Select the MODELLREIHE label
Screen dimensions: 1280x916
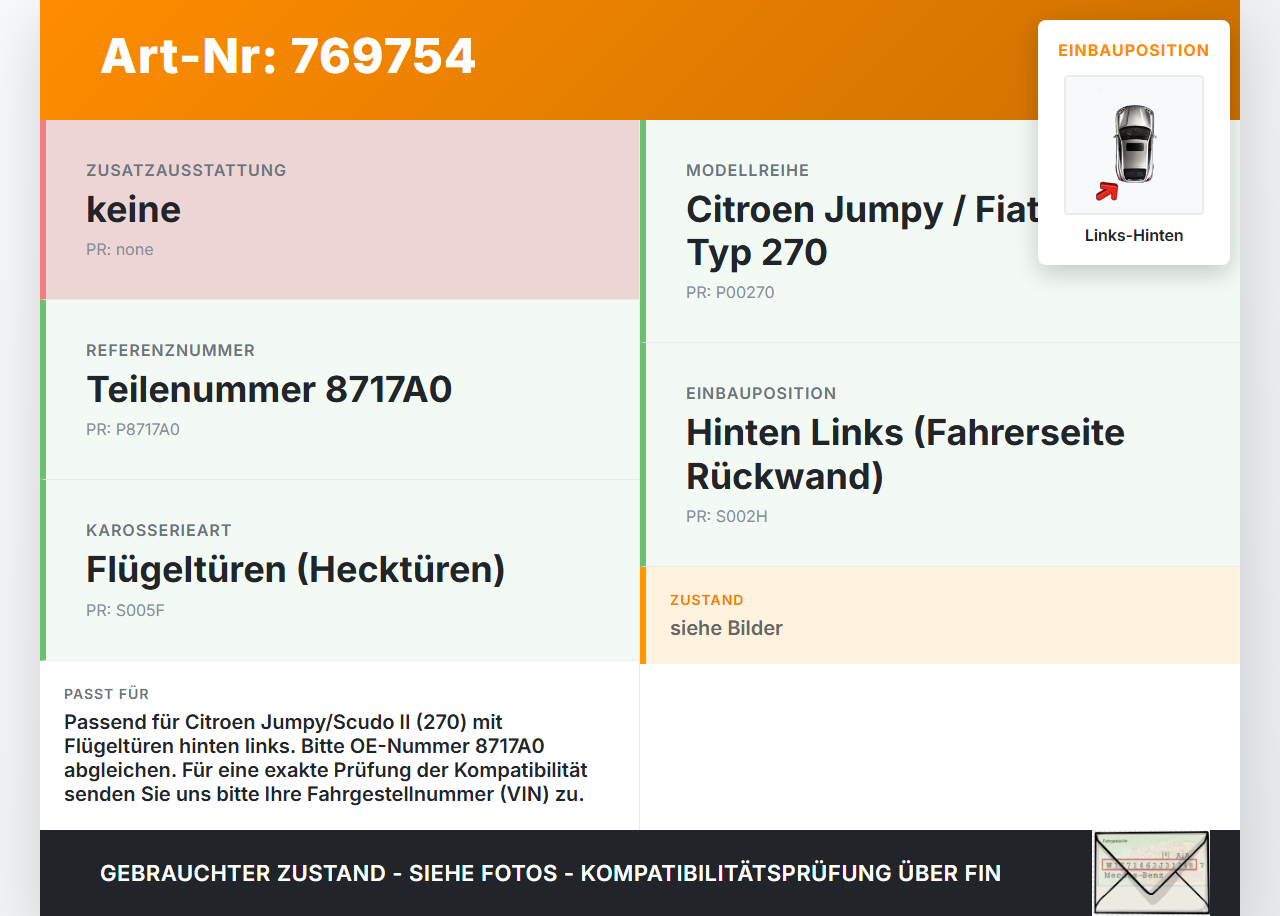point(748,170)
